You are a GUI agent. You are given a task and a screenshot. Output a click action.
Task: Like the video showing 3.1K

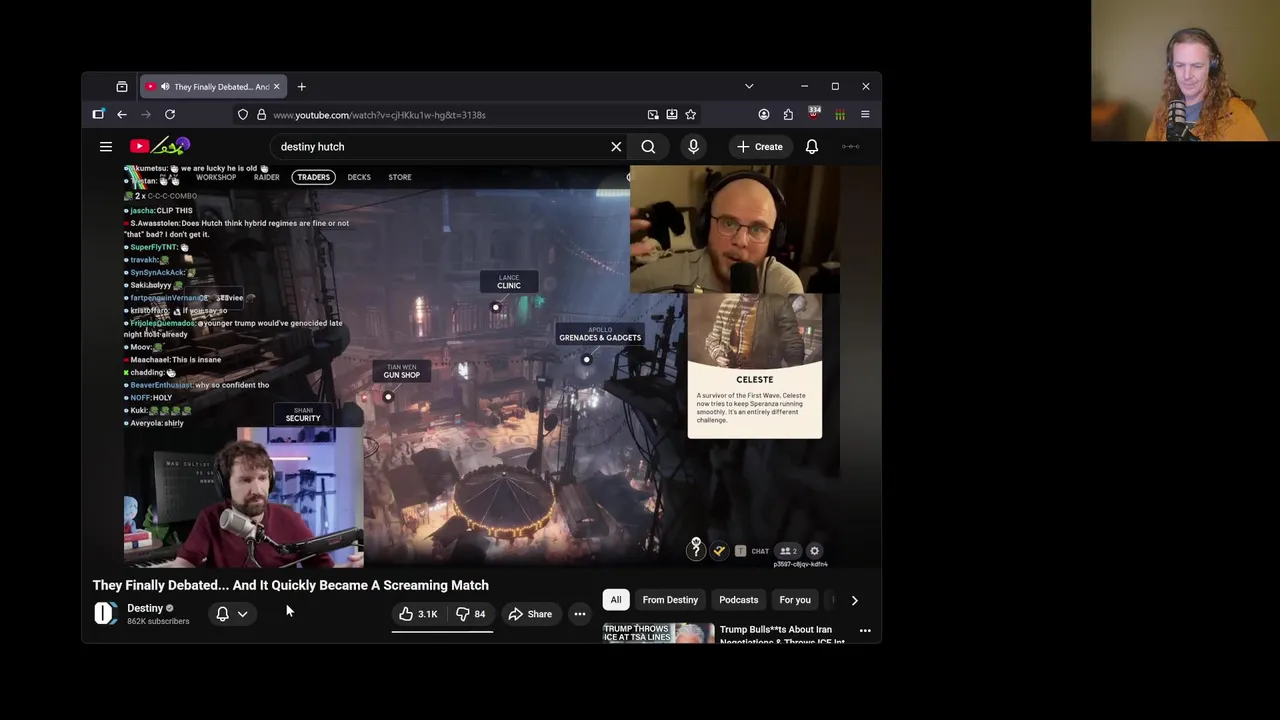(x=418, y=614)
